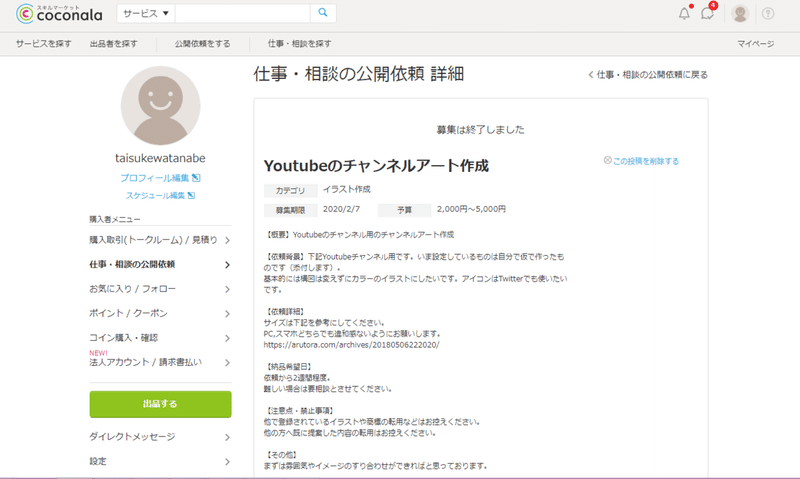
Task: Expand chevron beside 仕事・相談の公開依頼
Action: pos(227,265)
